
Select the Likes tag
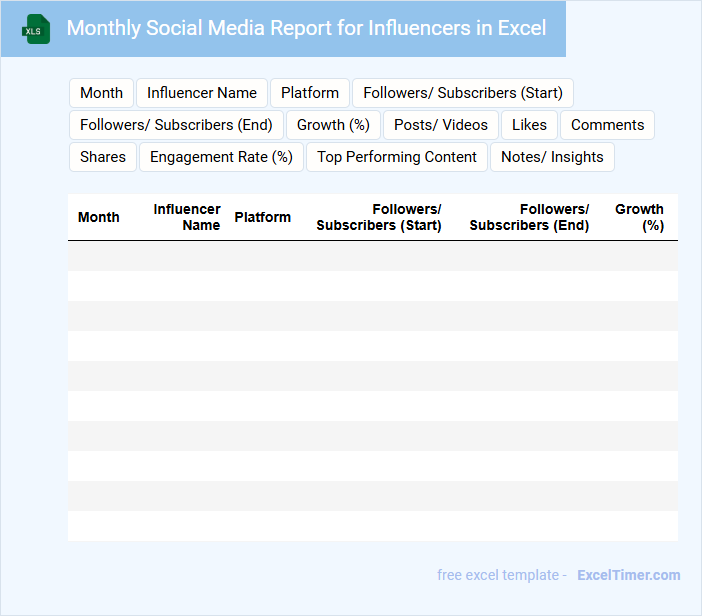tap(529, 125)
